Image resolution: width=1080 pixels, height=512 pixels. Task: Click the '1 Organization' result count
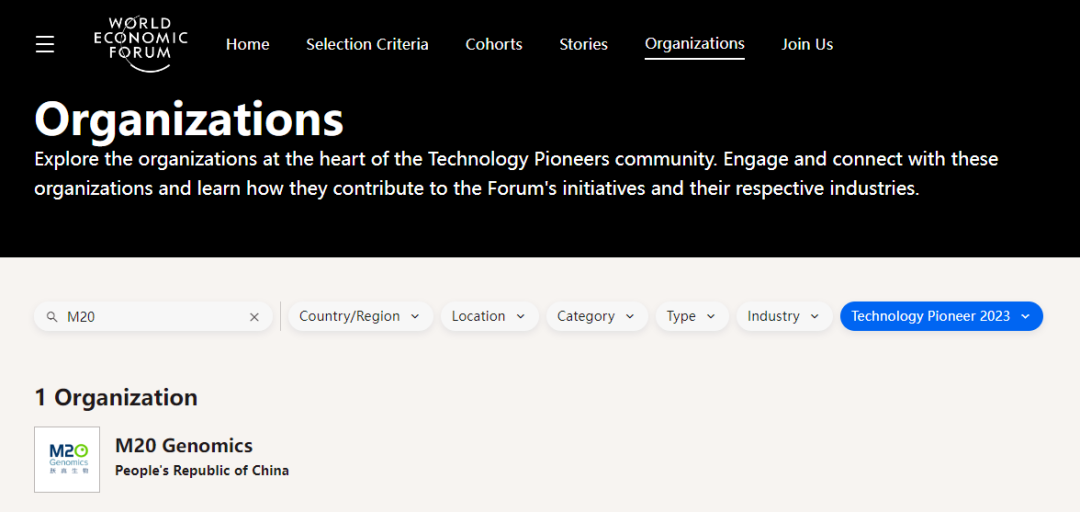click(x=116, y=398)
